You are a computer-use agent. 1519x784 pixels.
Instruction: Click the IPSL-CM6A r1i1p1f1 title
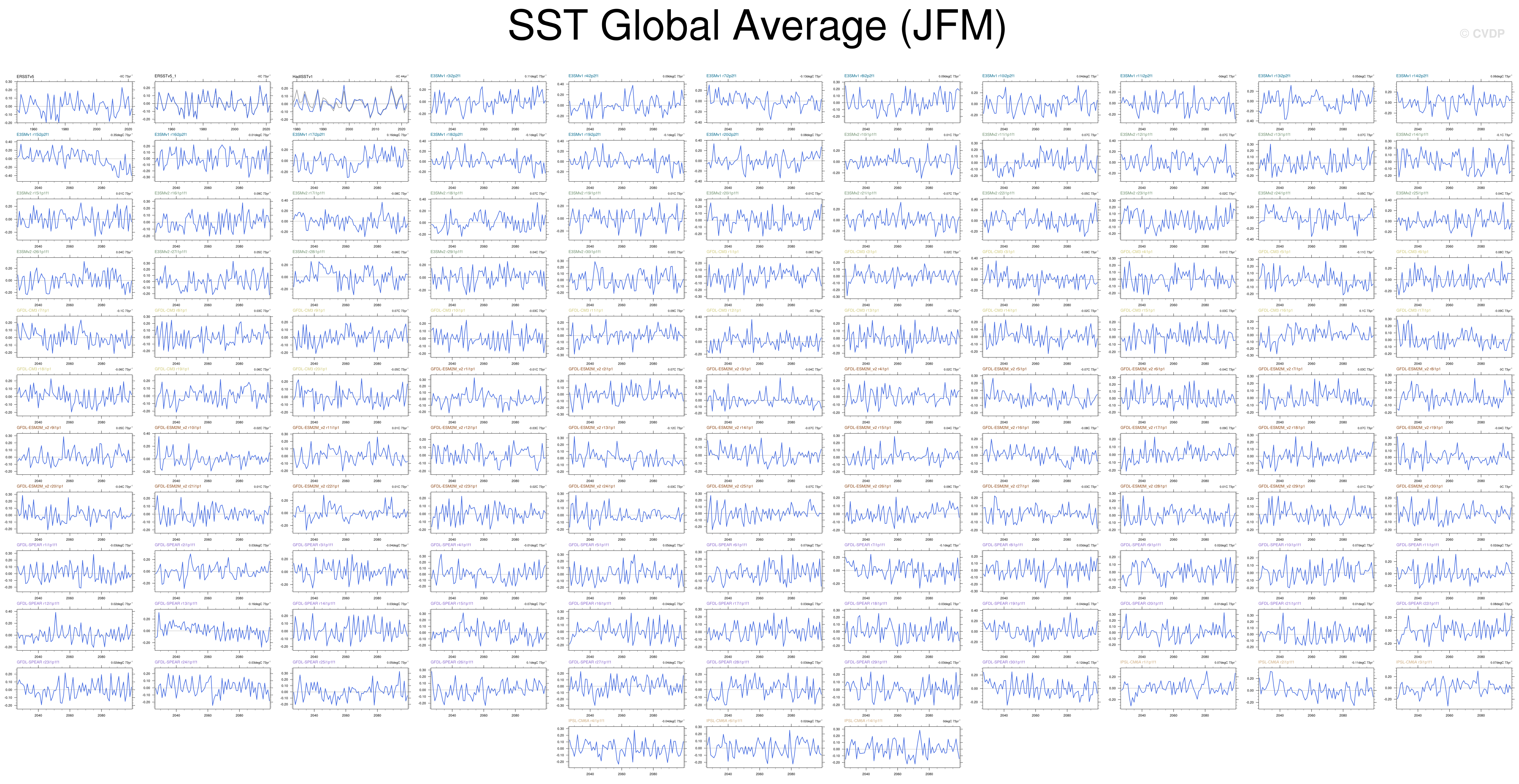click(1138, 662)
